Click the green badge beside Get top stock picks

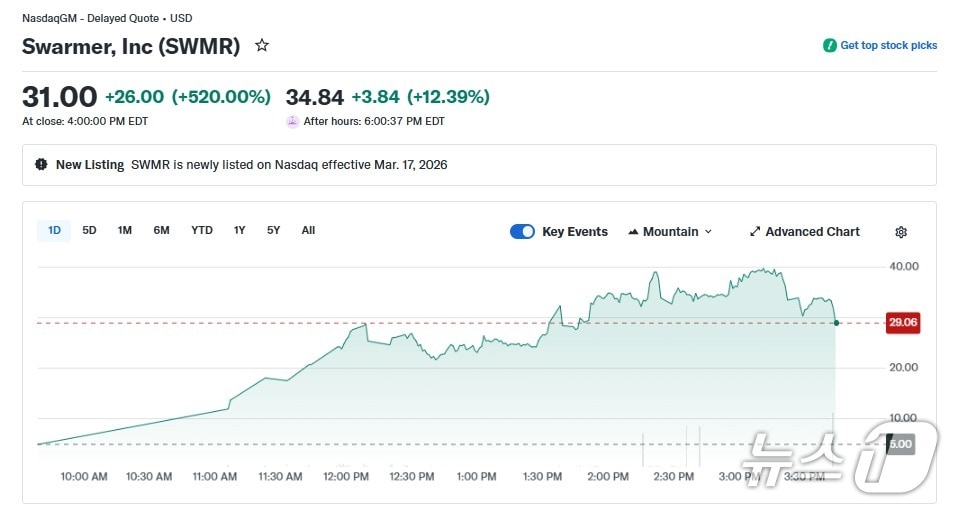[829, 46]
